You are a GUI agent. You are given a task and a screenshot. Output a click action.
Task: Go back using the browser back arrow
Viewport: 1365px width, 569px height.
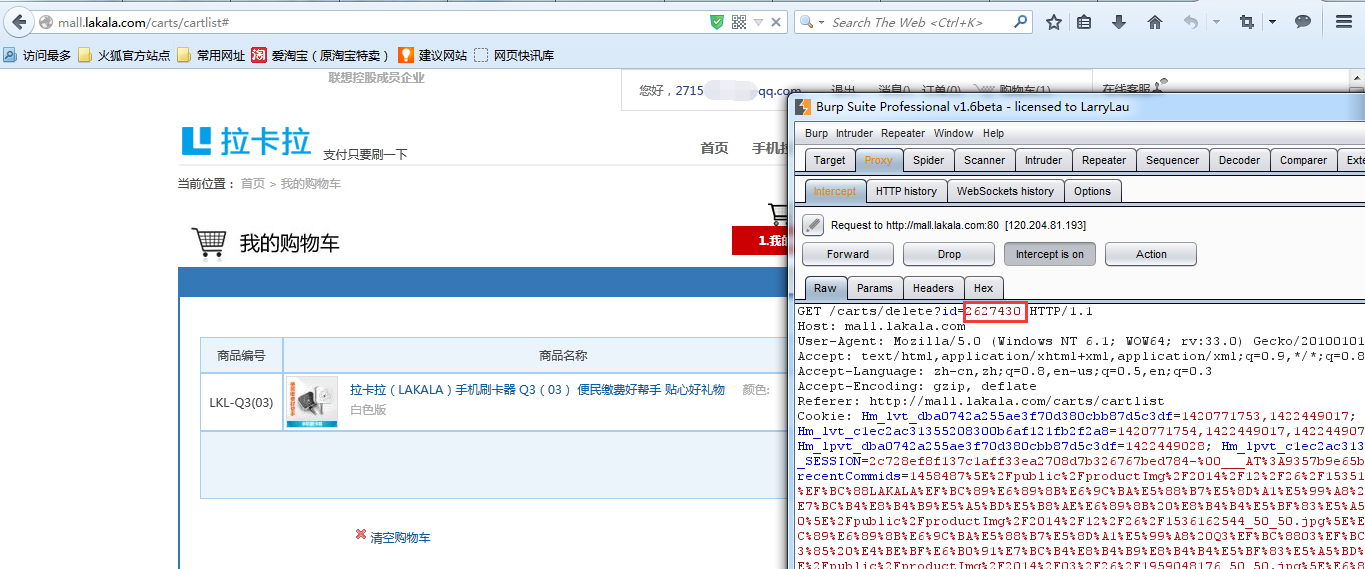coord(18,22)
